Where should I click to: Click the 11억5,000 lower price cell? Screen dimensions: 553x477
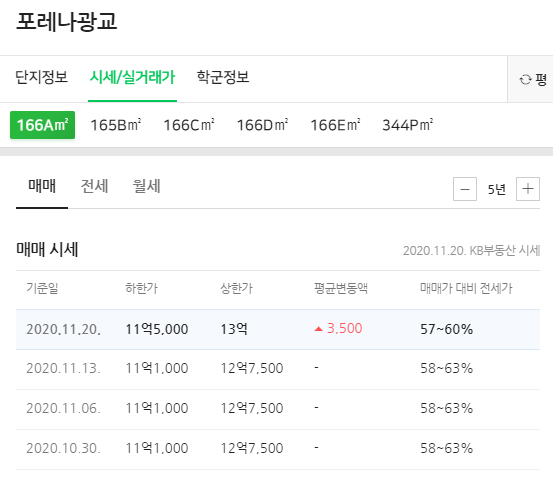(x=157, y=329)
